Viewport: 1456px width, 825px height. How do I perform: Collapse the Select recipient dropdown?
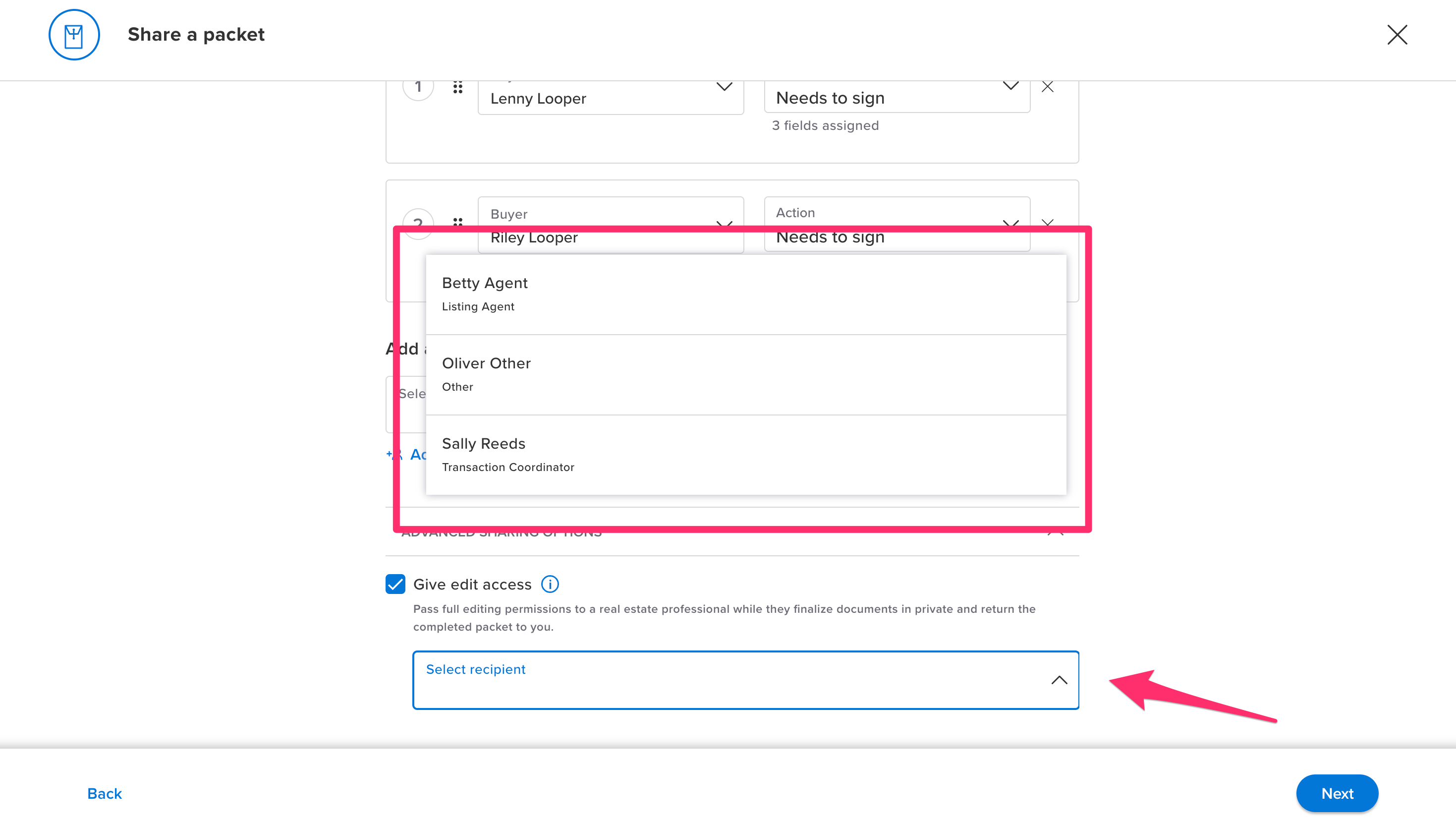(x=1059, y=679)
